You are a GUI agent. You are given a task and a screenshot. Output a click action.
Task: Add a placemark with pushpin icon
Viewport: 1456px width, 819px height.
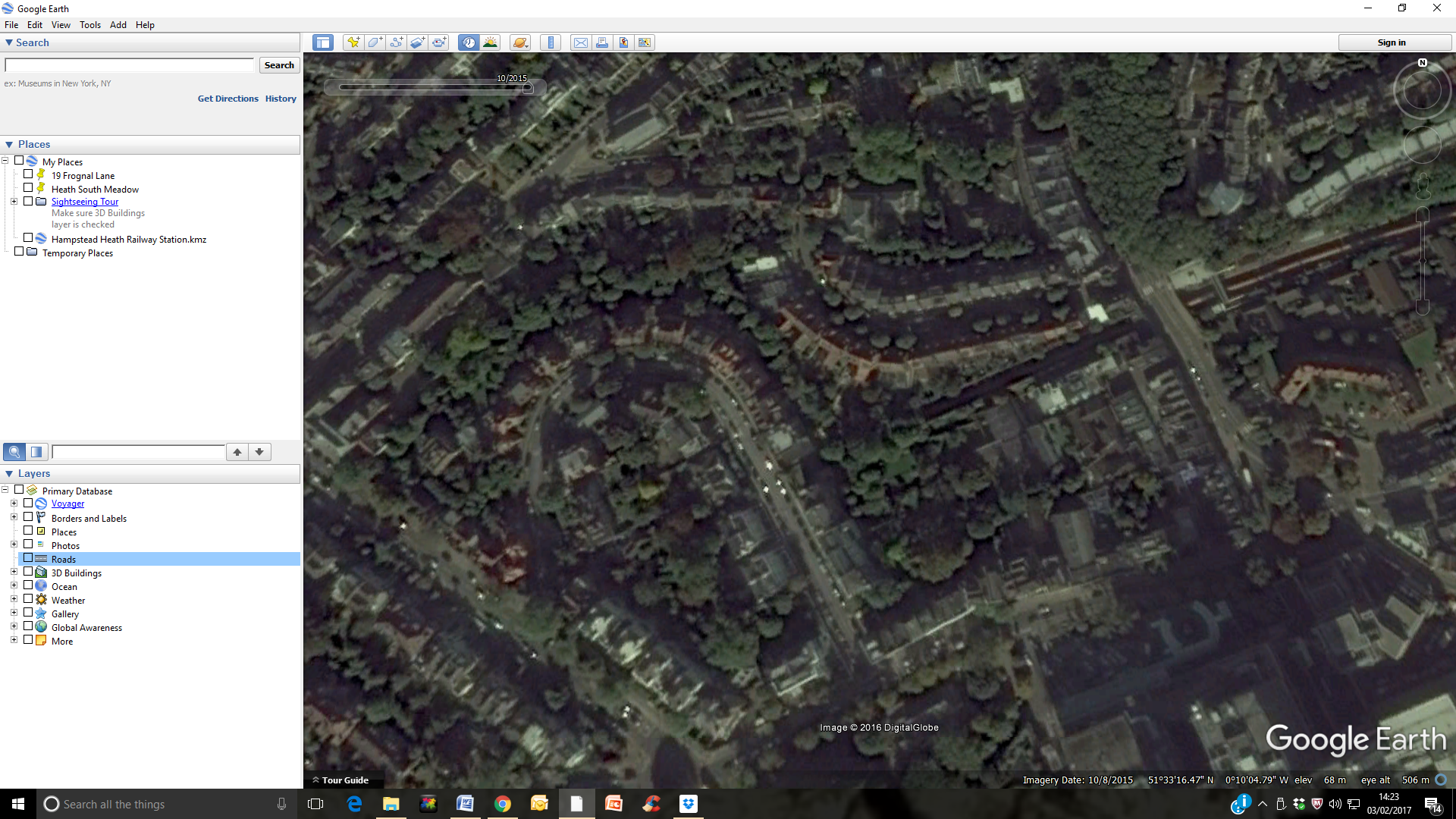click(x=353, y=42)
